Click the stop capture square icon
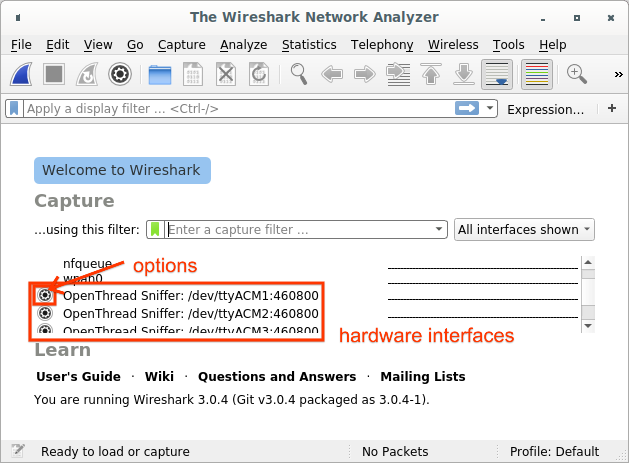The image size is (631, 466). pos(55,74)
